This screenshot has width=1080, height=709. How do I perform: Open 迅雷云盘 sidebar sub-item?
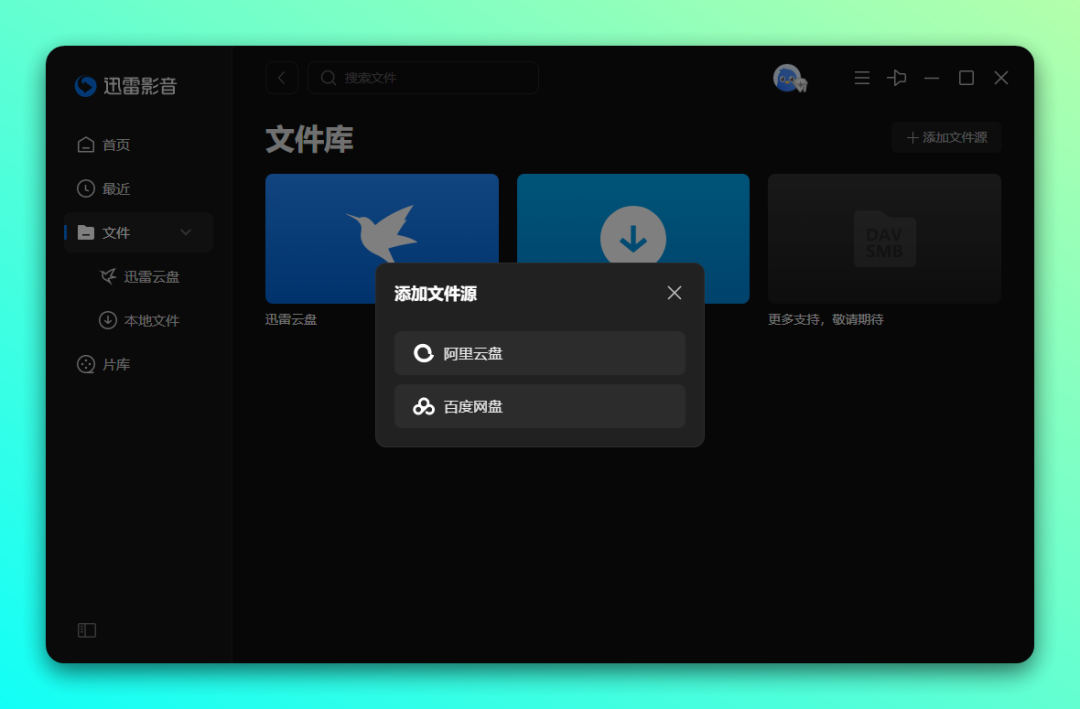click(140, 277)
